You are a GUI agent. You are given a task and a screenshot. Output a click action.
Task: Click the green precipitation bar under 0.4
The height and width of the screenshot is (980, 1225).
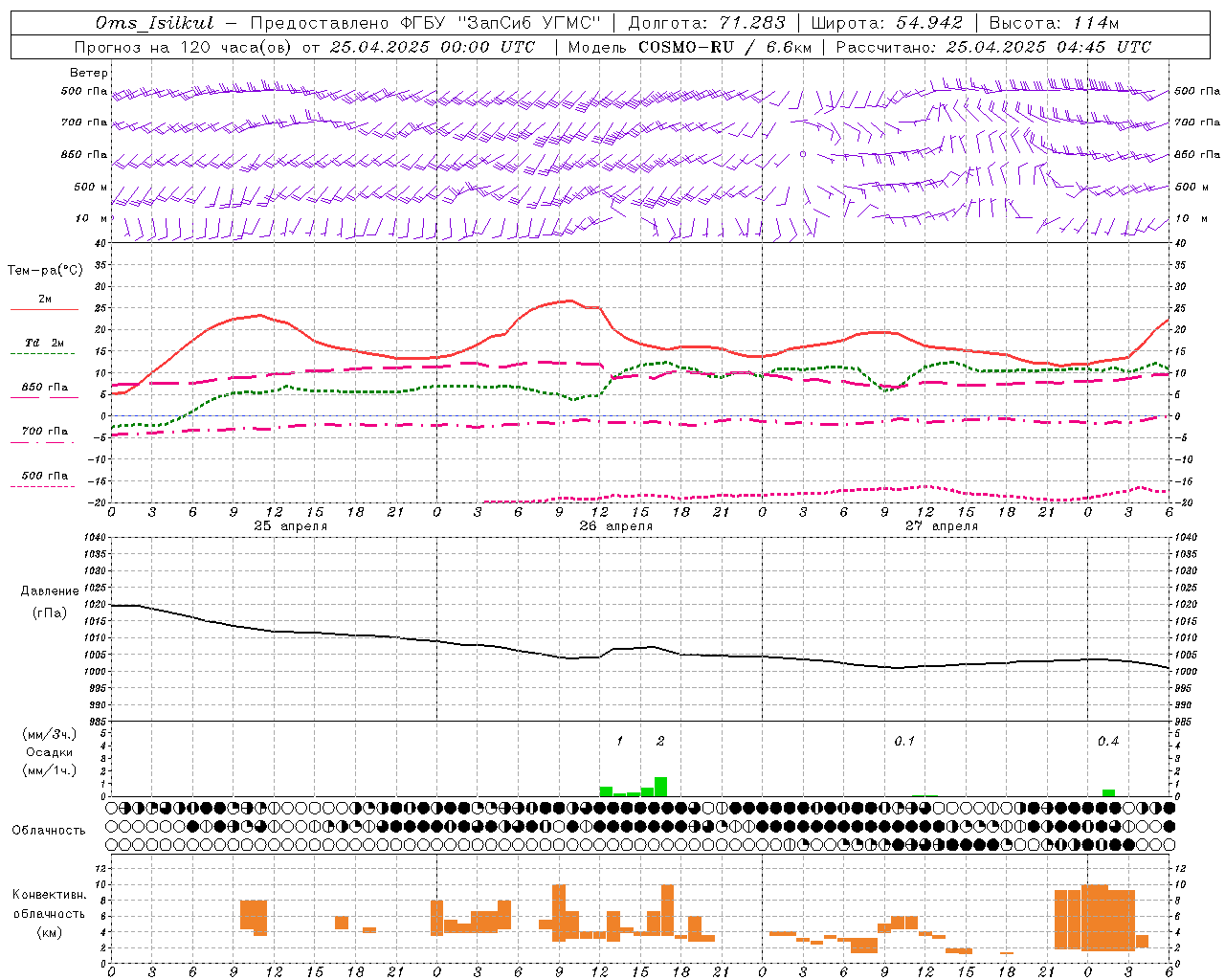click(x=1108, y=792)
